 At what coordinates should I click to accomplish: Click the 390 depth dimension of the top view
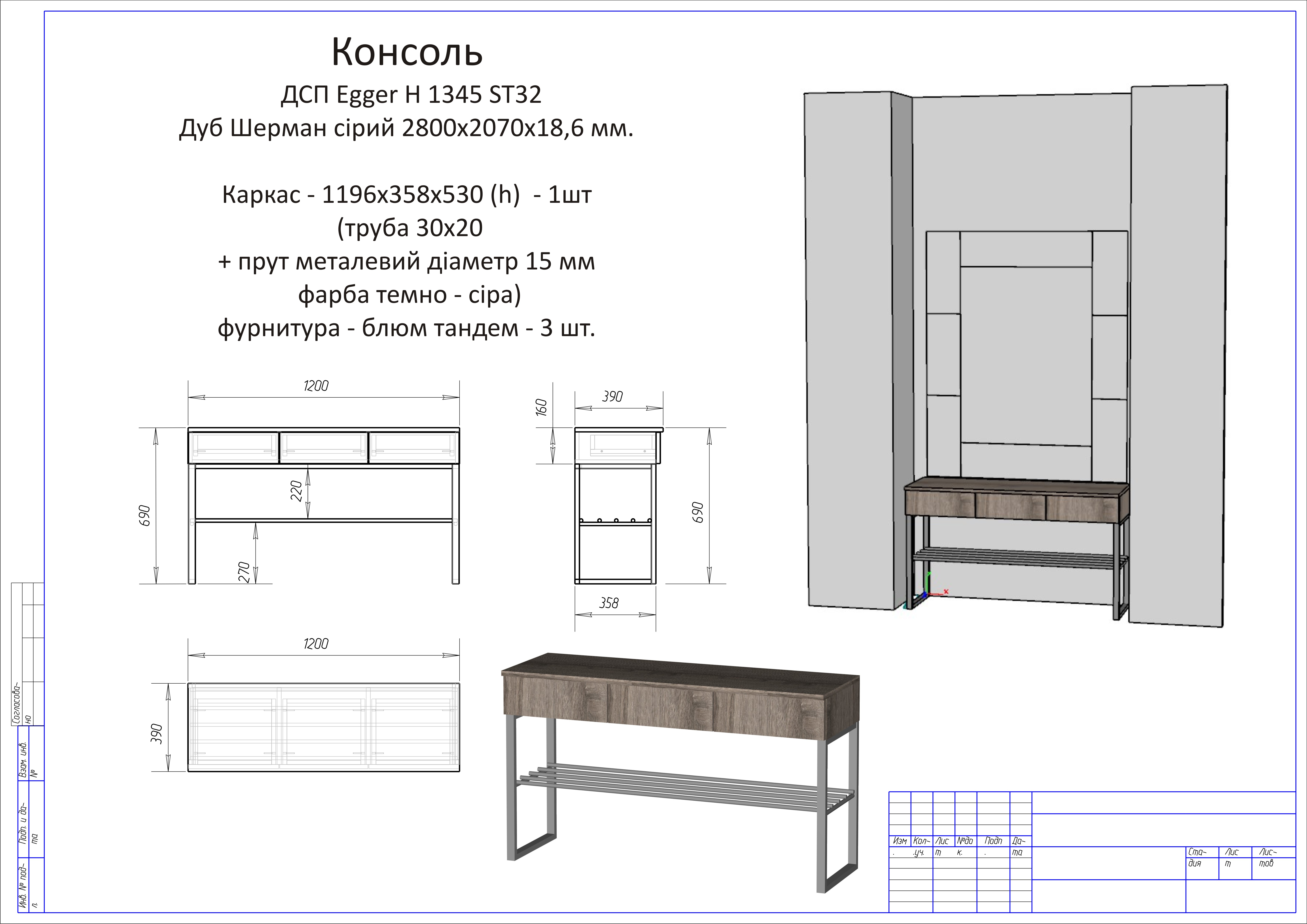click(156, 734)
